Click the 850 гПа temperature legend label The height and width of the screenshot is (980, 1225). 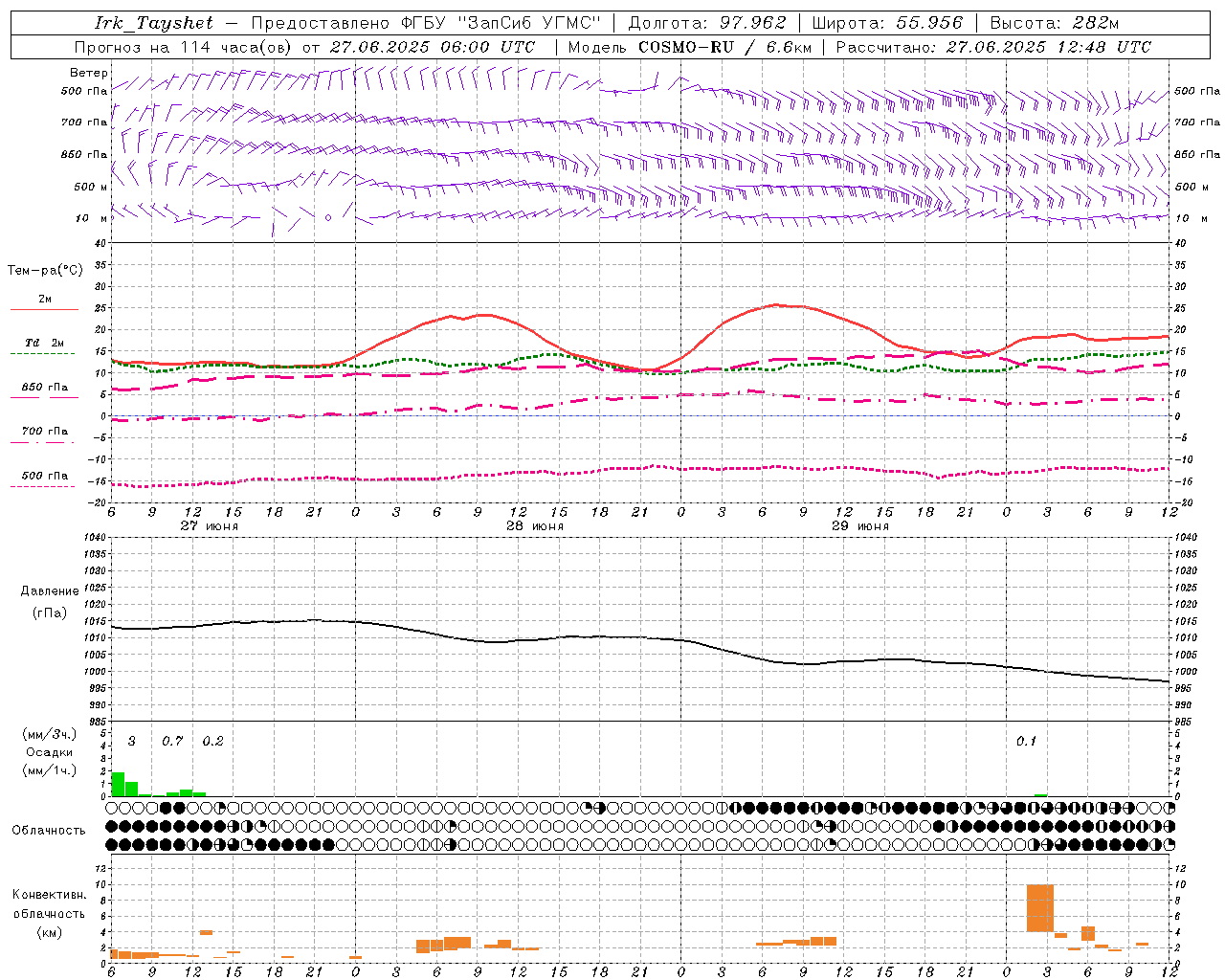pos(45,388)
